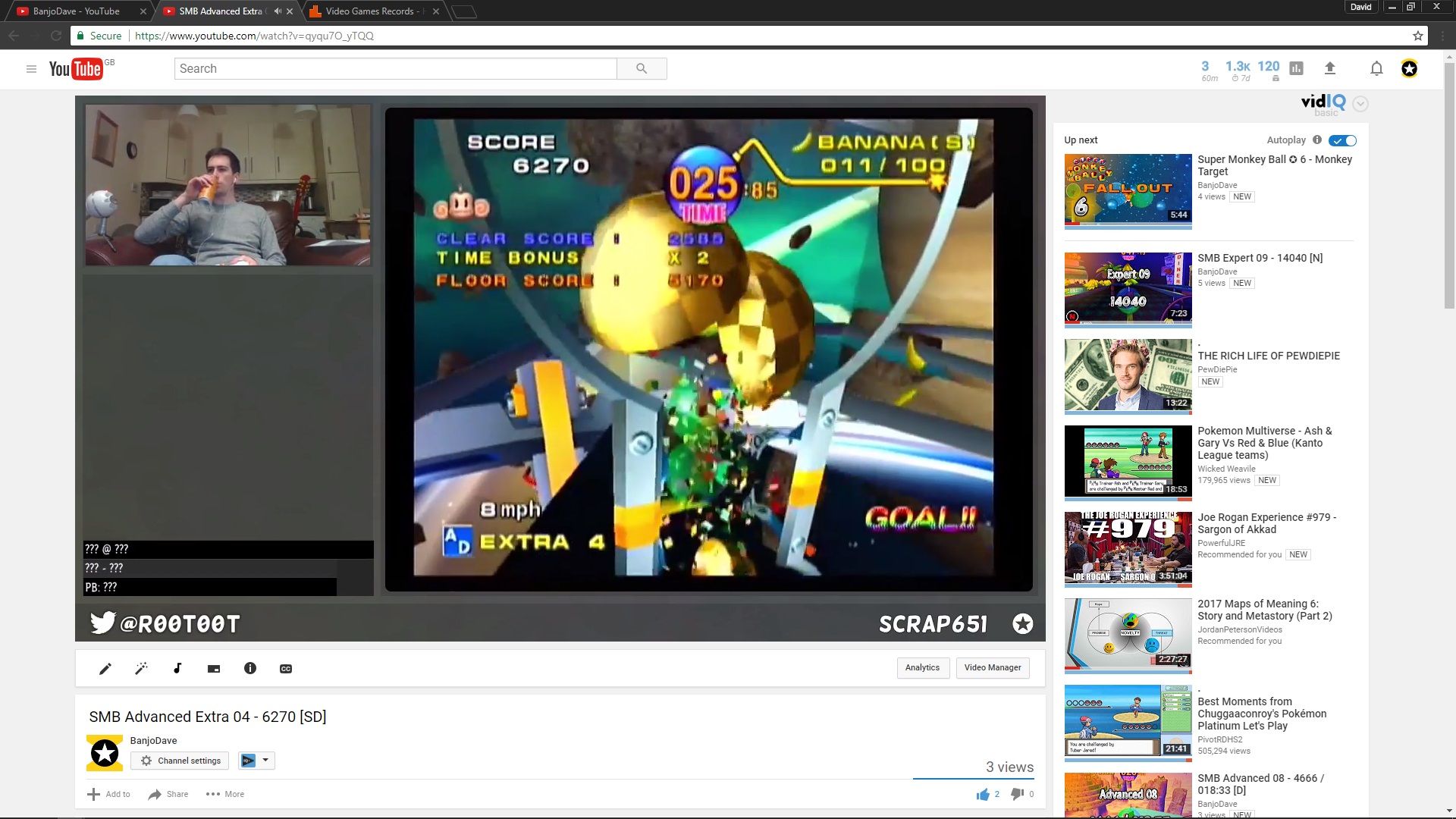Click the Analytics button
This screenshot has width=1456, height=819.
click(x=922, y=667)
